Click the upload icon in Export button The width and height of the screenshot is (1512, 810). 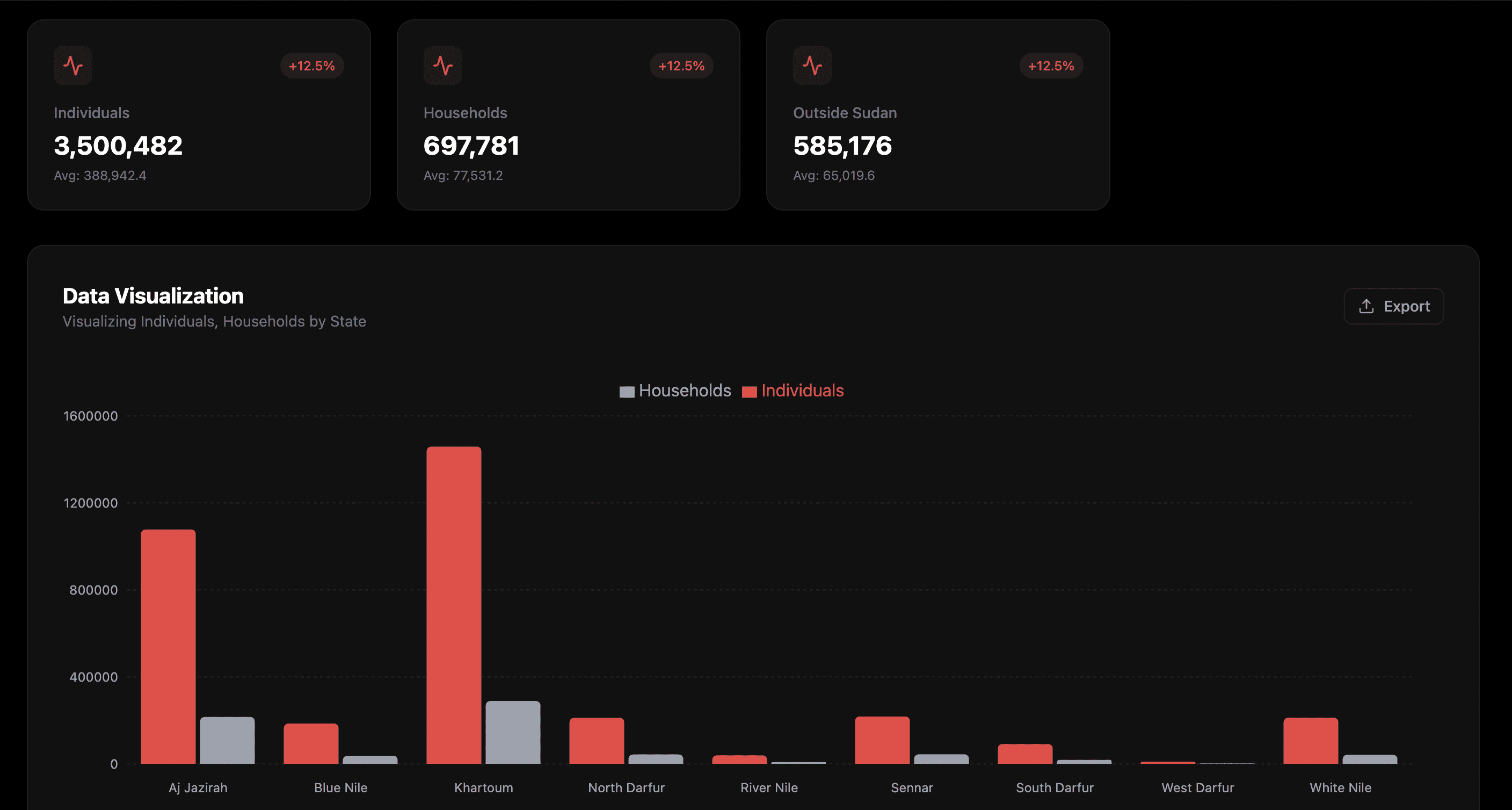[x=1366, y=306]
